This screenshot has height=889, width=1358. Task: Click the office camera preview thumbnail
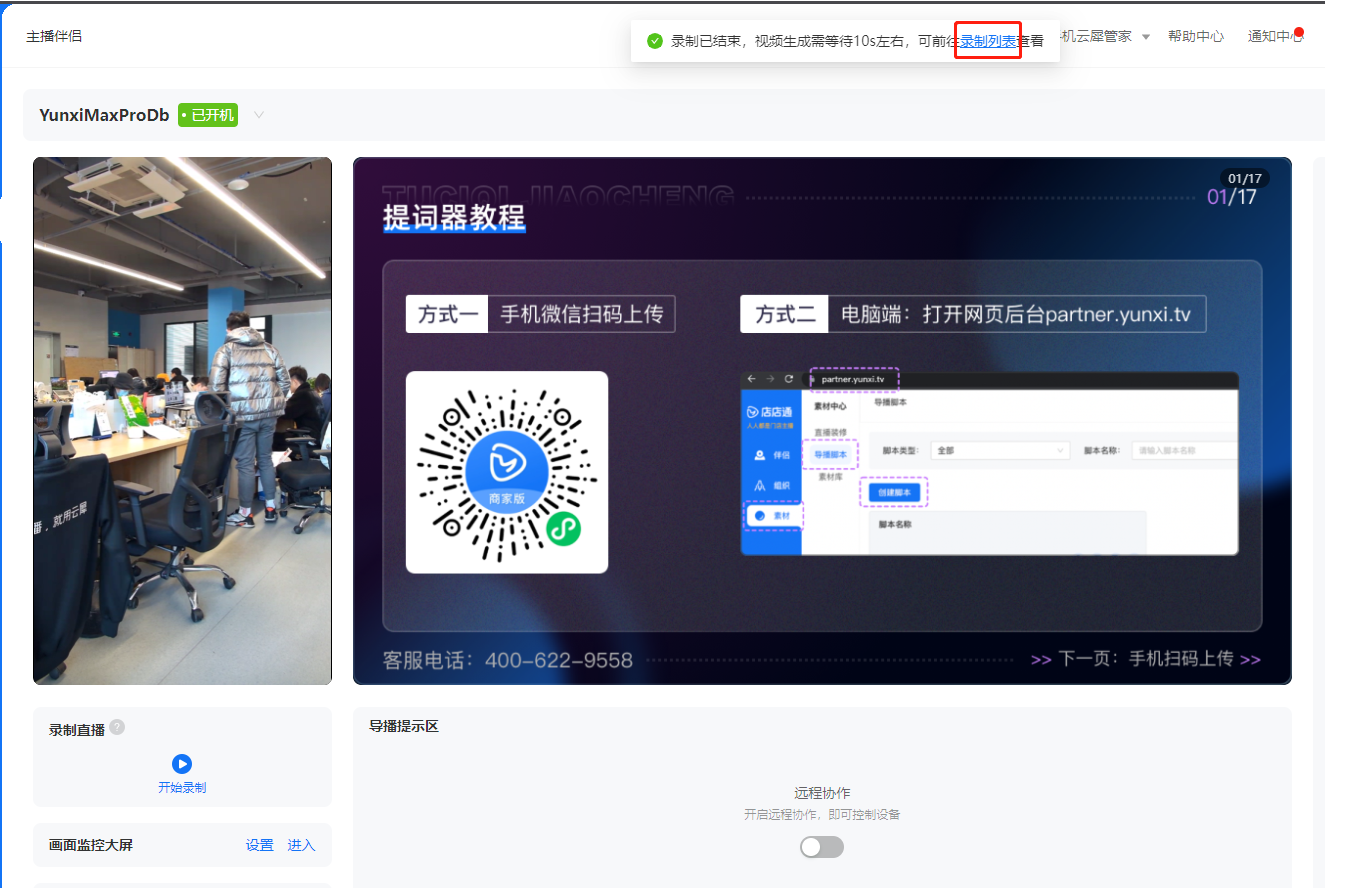point(182,421)
